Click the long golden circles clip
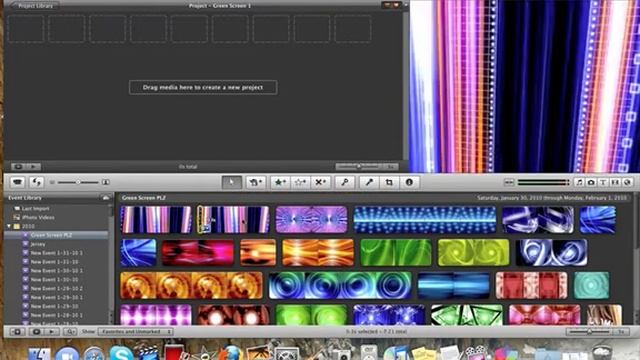This screenshot has width=640, height=360. tap(191, 285)
